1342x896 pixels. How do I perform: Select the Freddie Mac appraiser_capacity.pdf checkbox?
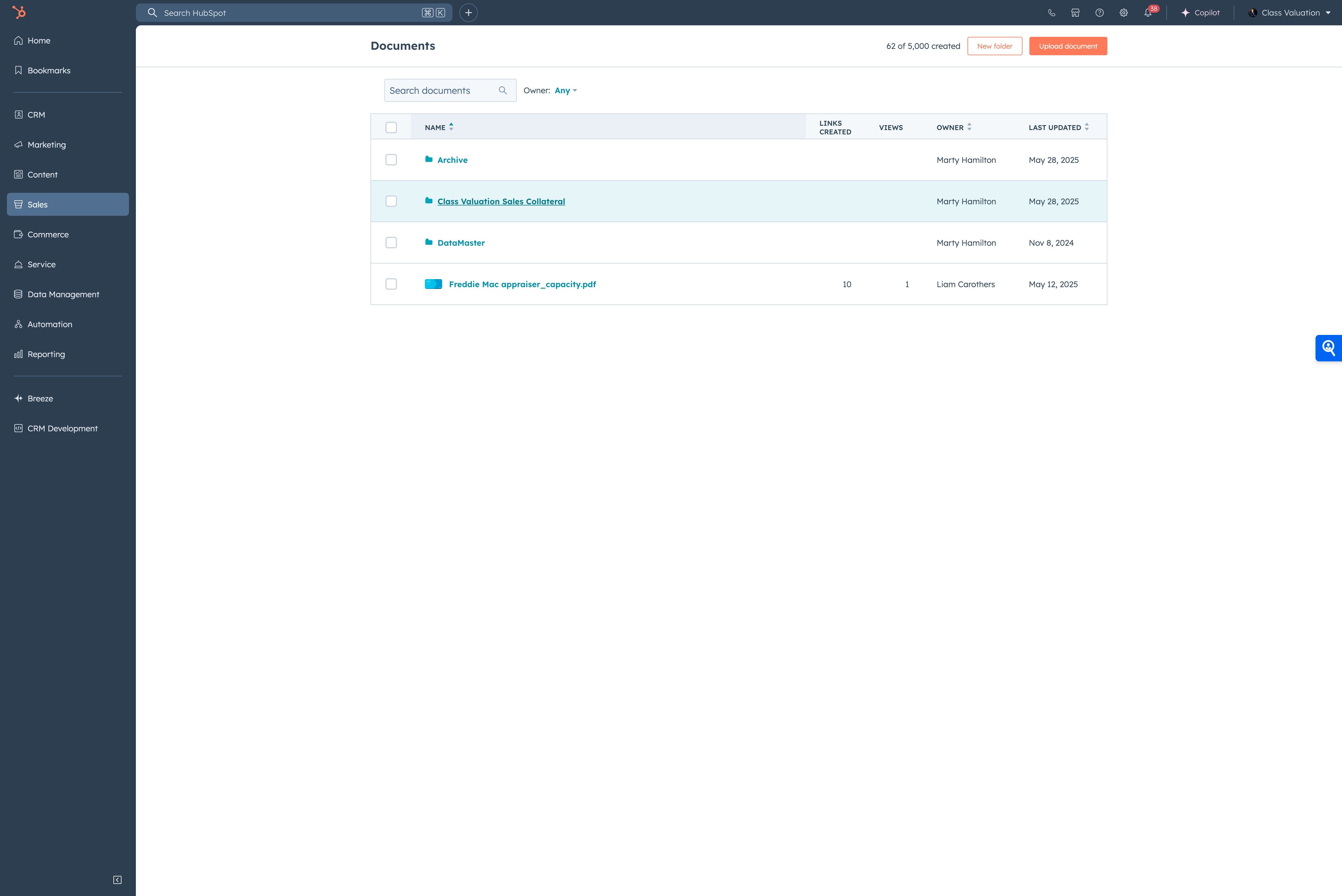pos(391,284)
